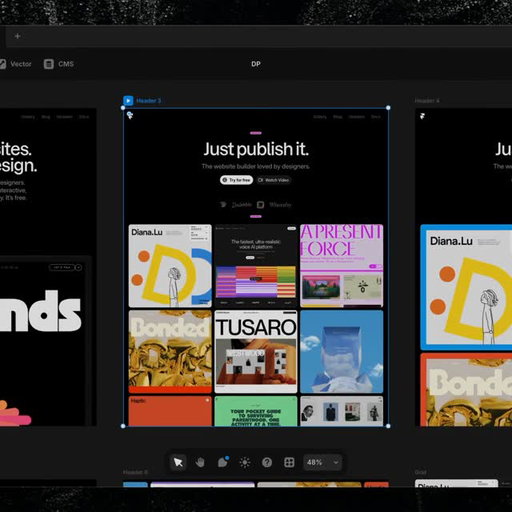Screen dimensions: 512x512
Task: Select the 'ites. esign.' heading in the left frame
Action: (x=18, y=157)
